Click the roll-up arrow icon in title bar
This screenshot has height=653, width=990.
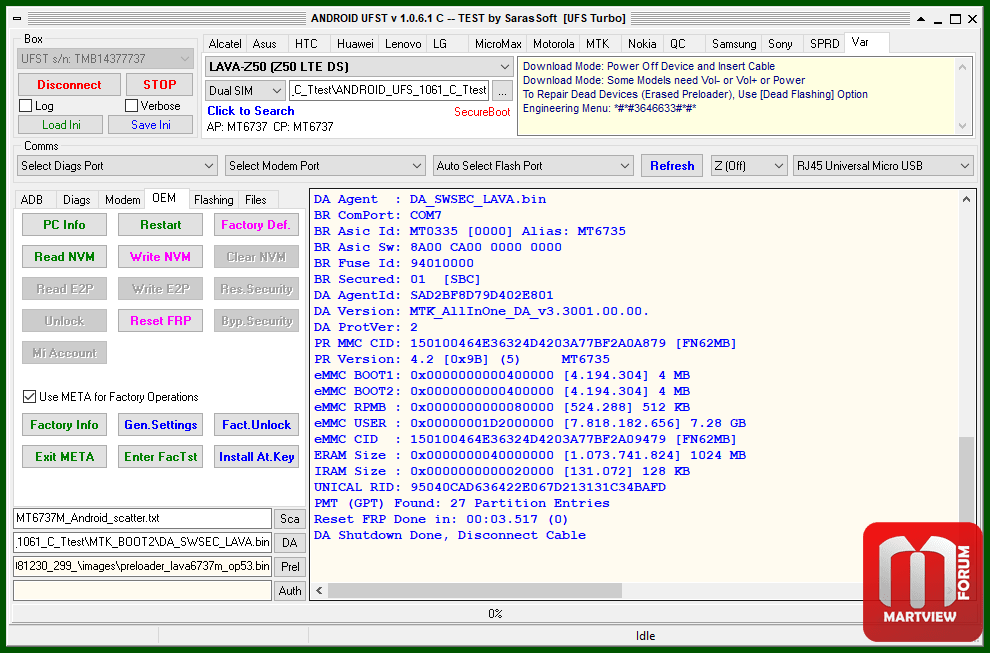pos(921,19)
